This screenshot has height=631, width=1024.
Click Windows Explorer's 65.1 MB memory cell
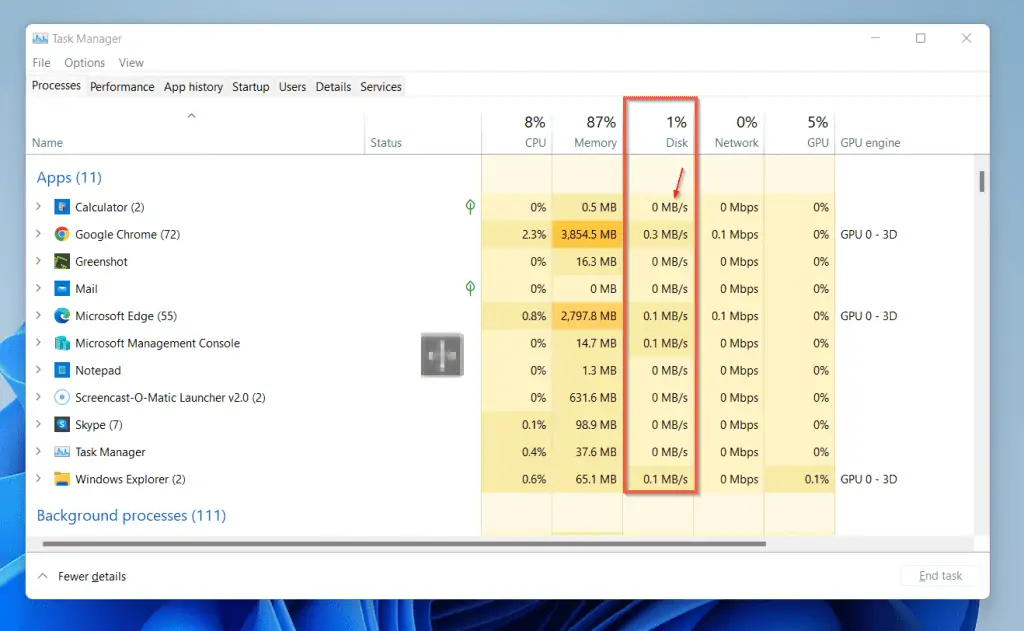pos(588,479)
